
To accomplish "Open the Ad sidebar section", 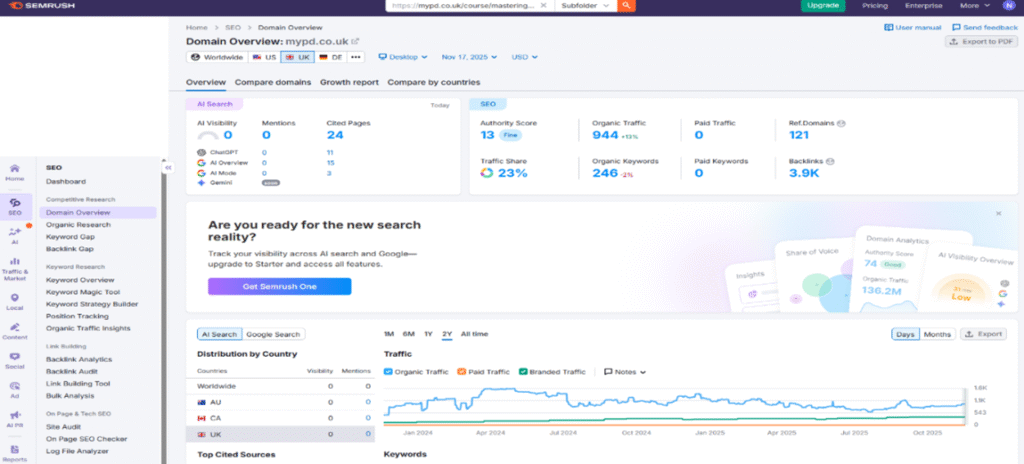I will [x=14, y=390].
